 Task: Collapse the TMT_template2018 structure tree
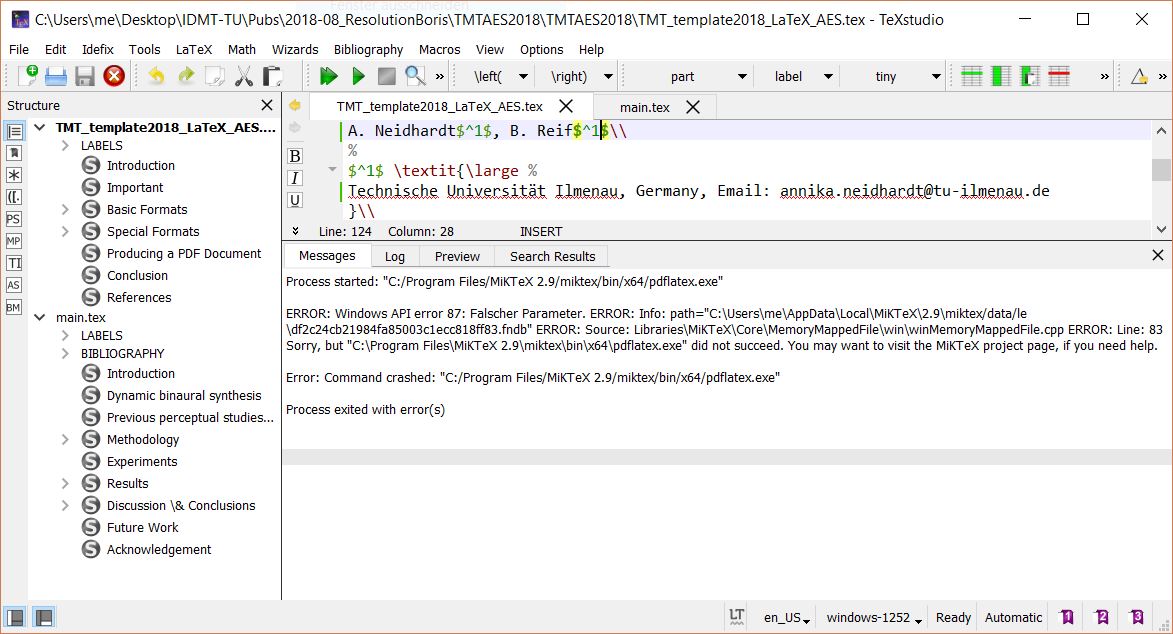click(39, 127)
